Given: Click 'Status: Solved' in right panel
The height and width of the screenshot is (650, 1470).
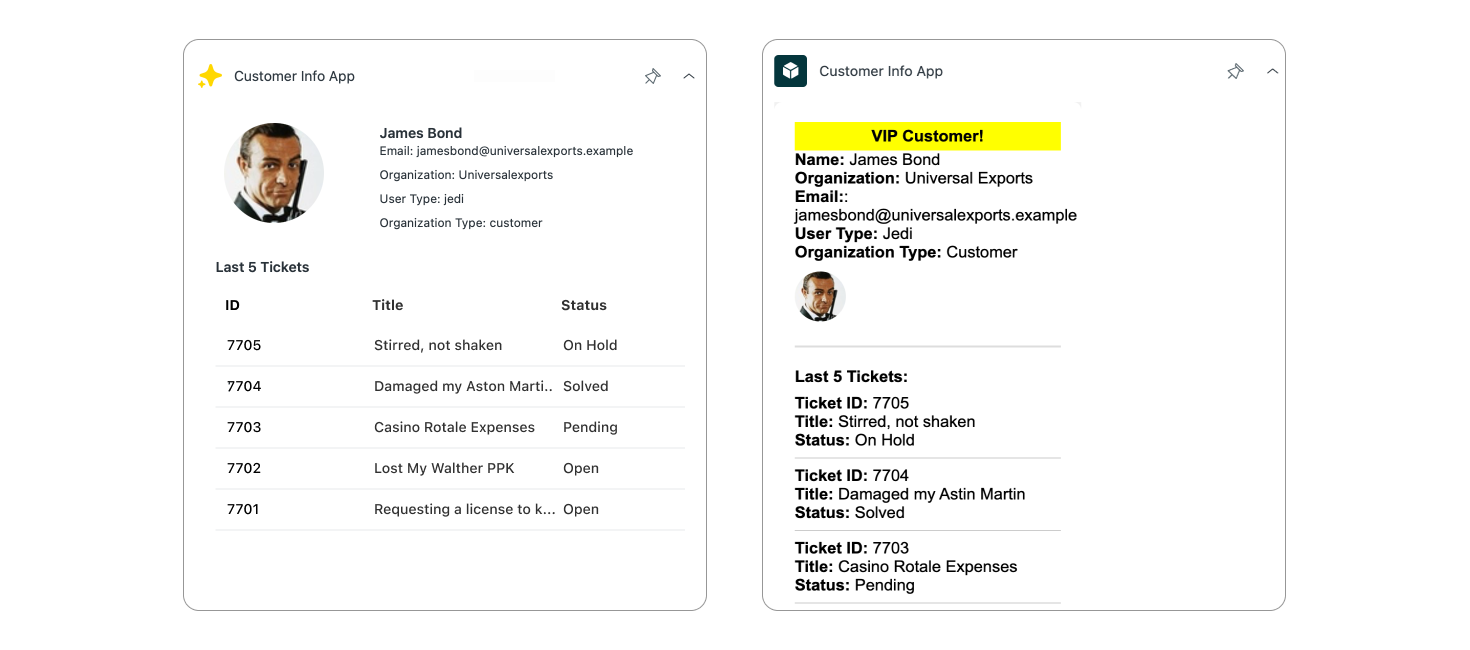Looking at the screenshot, I should 850,513.
